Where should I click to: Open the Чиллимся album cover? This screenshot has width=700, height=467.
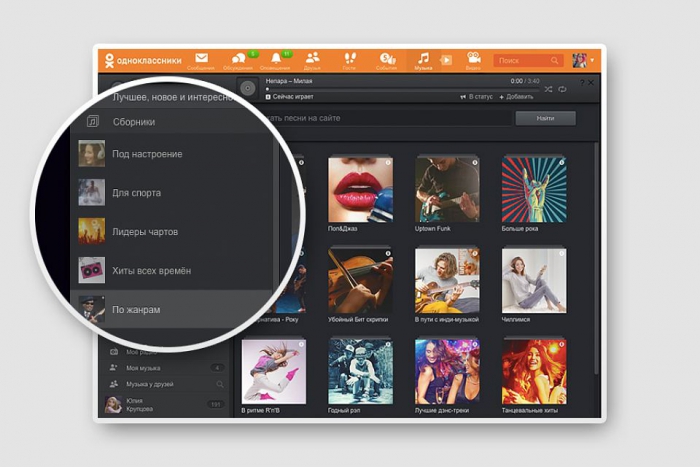(x=534, y=281)
